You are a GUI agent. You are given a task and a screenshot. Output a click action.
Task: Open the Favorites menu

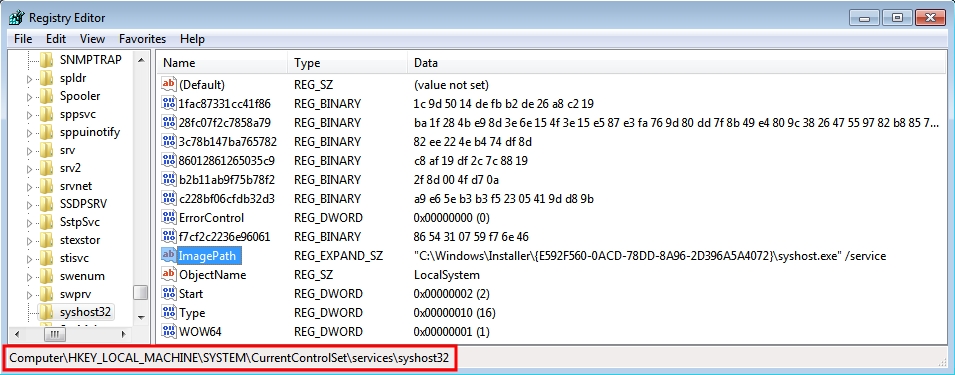(x=143, y=39)
